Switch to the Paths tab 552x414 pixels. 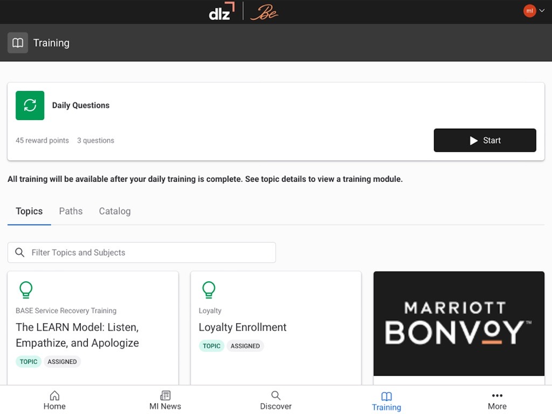[71, 211]
